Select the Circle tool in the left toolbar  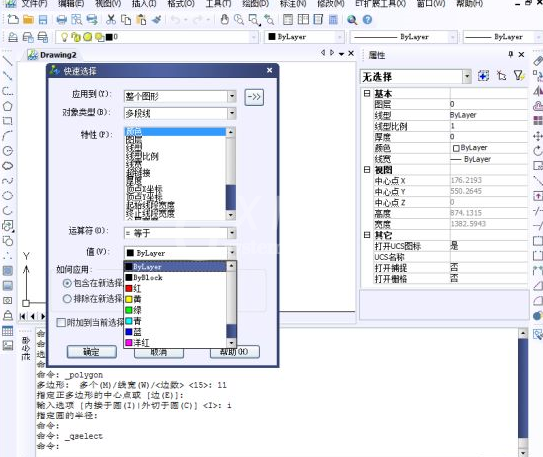[8, 151]
